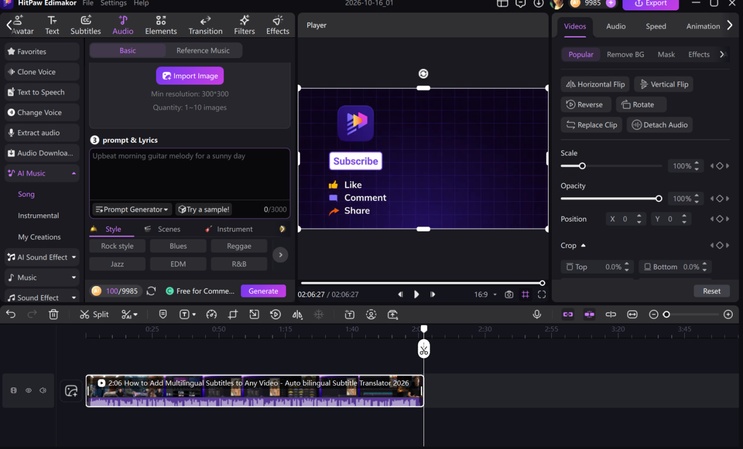Switch to the Reference Music tab
This screenshot has width=743, height=449.
point(203,51)
